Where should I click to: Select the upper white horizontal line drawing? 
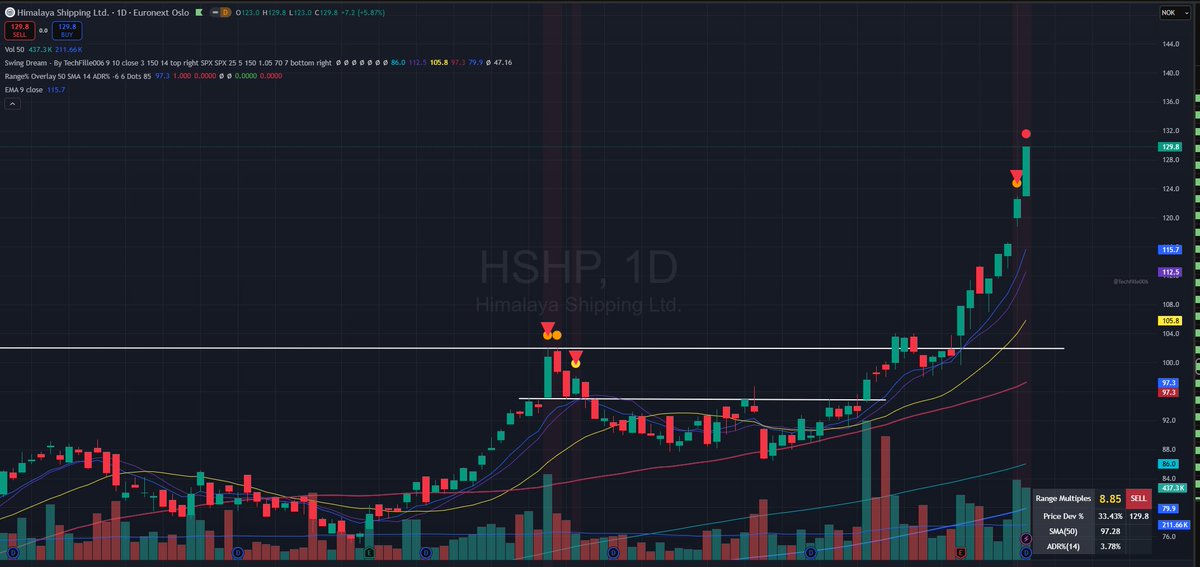tap(531, 348)
